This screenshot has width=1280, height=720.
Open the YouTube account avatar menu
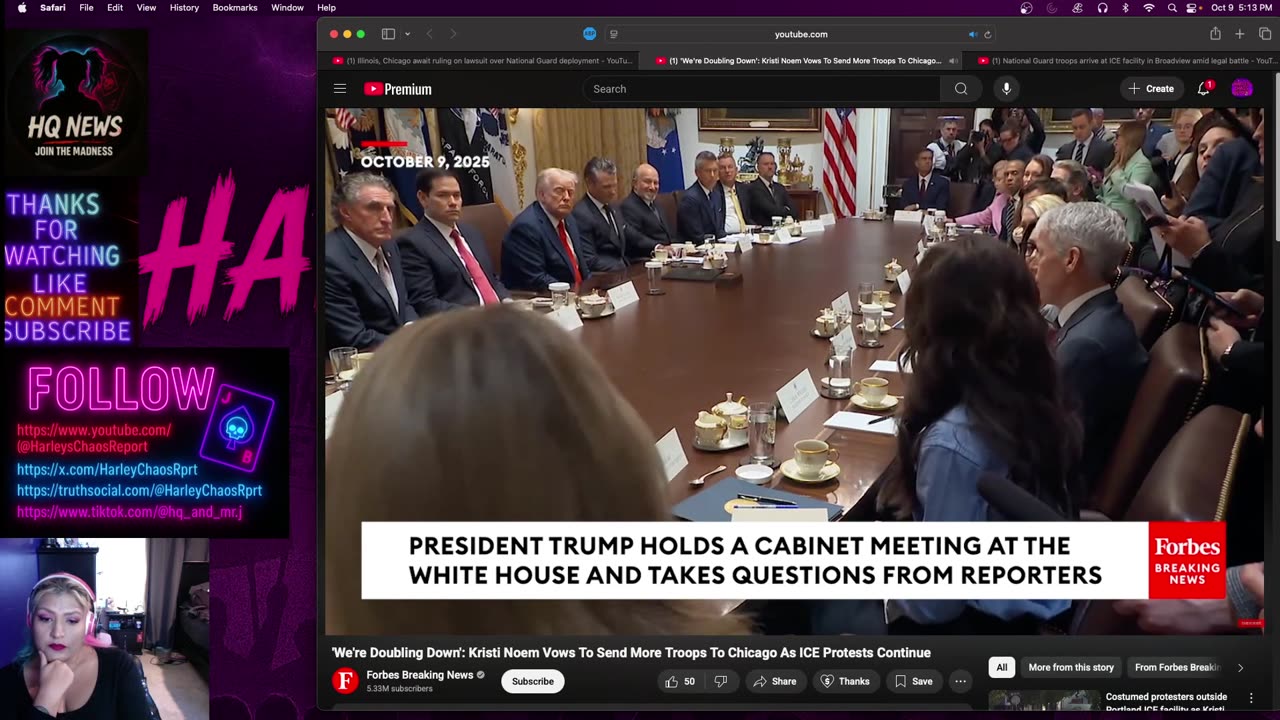(x=1242, y=89)
